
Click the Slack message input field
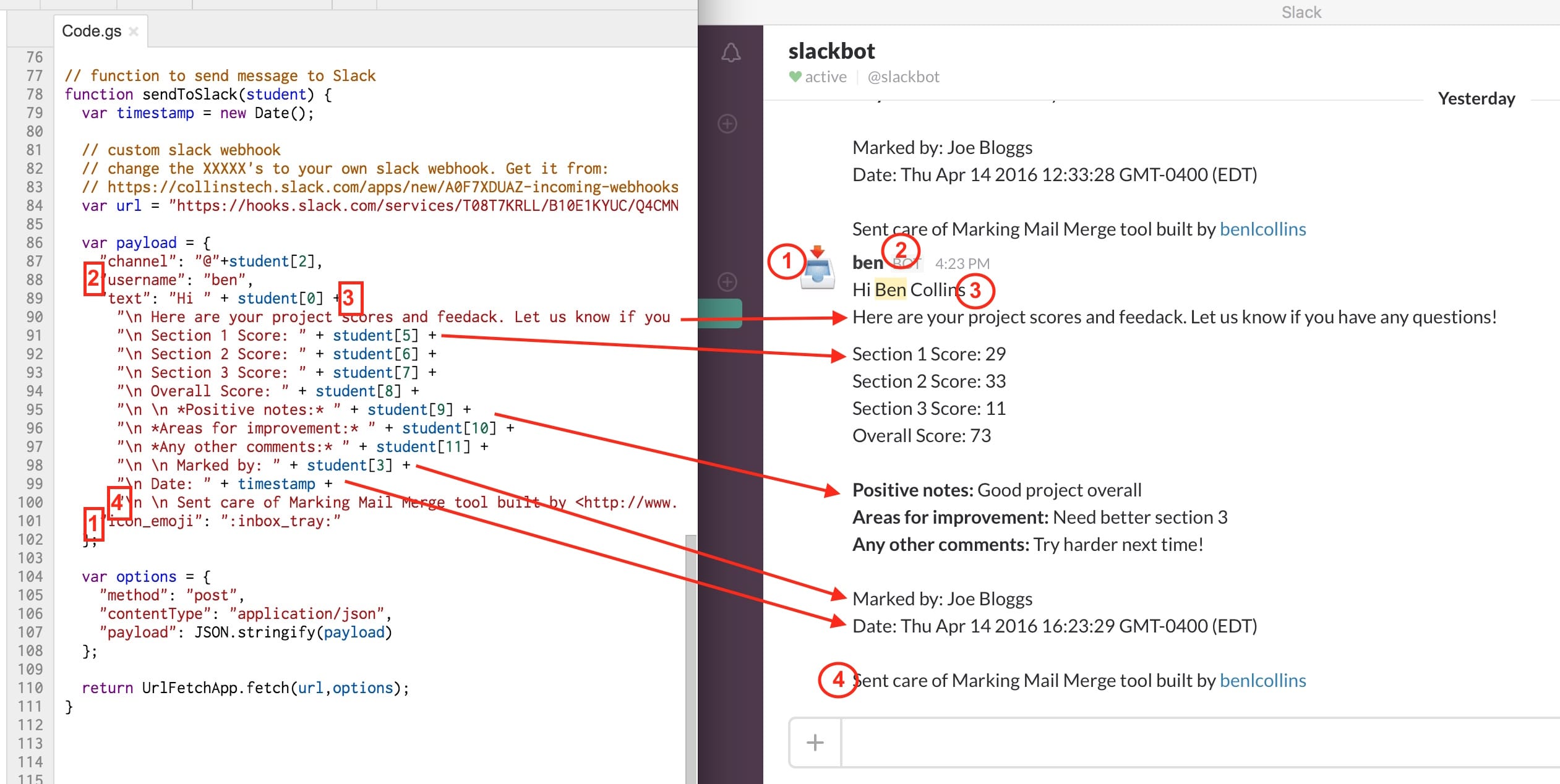pyautogui.click(x=1200, y=742)
